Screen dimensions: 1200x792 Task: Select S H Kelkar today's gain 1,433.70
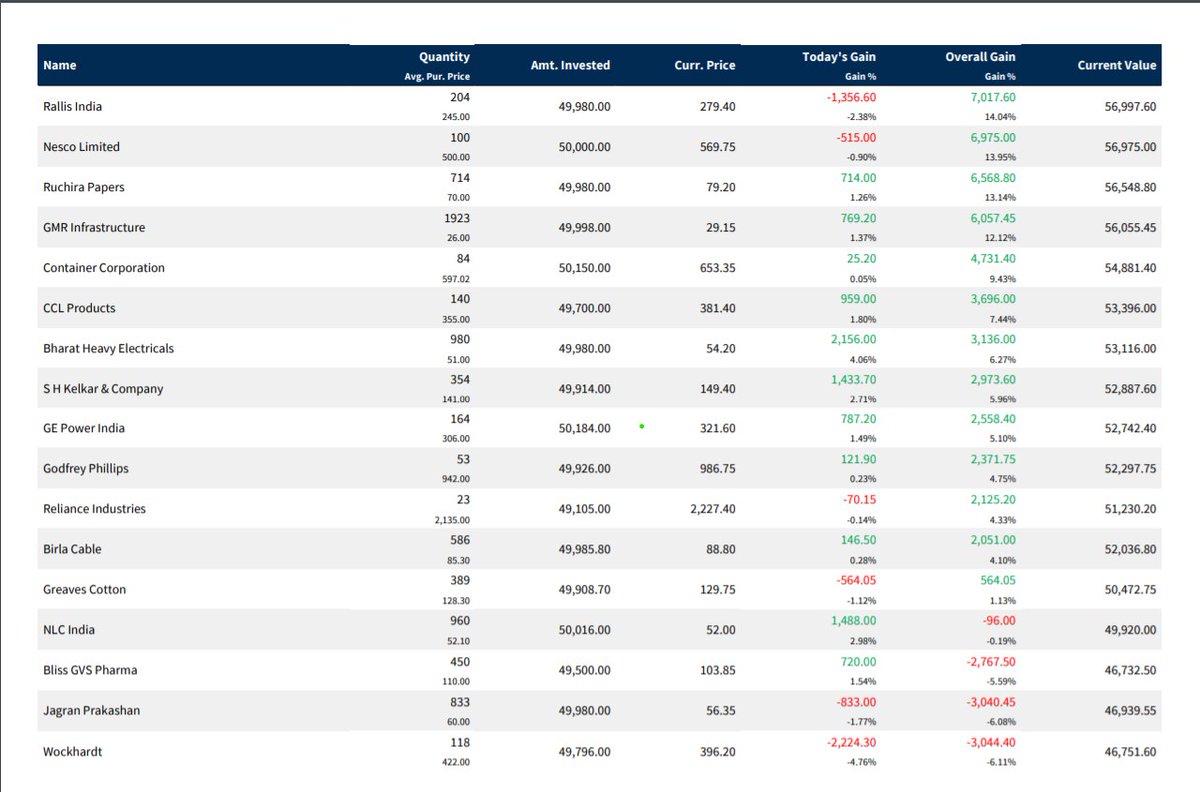click(853, 379)
